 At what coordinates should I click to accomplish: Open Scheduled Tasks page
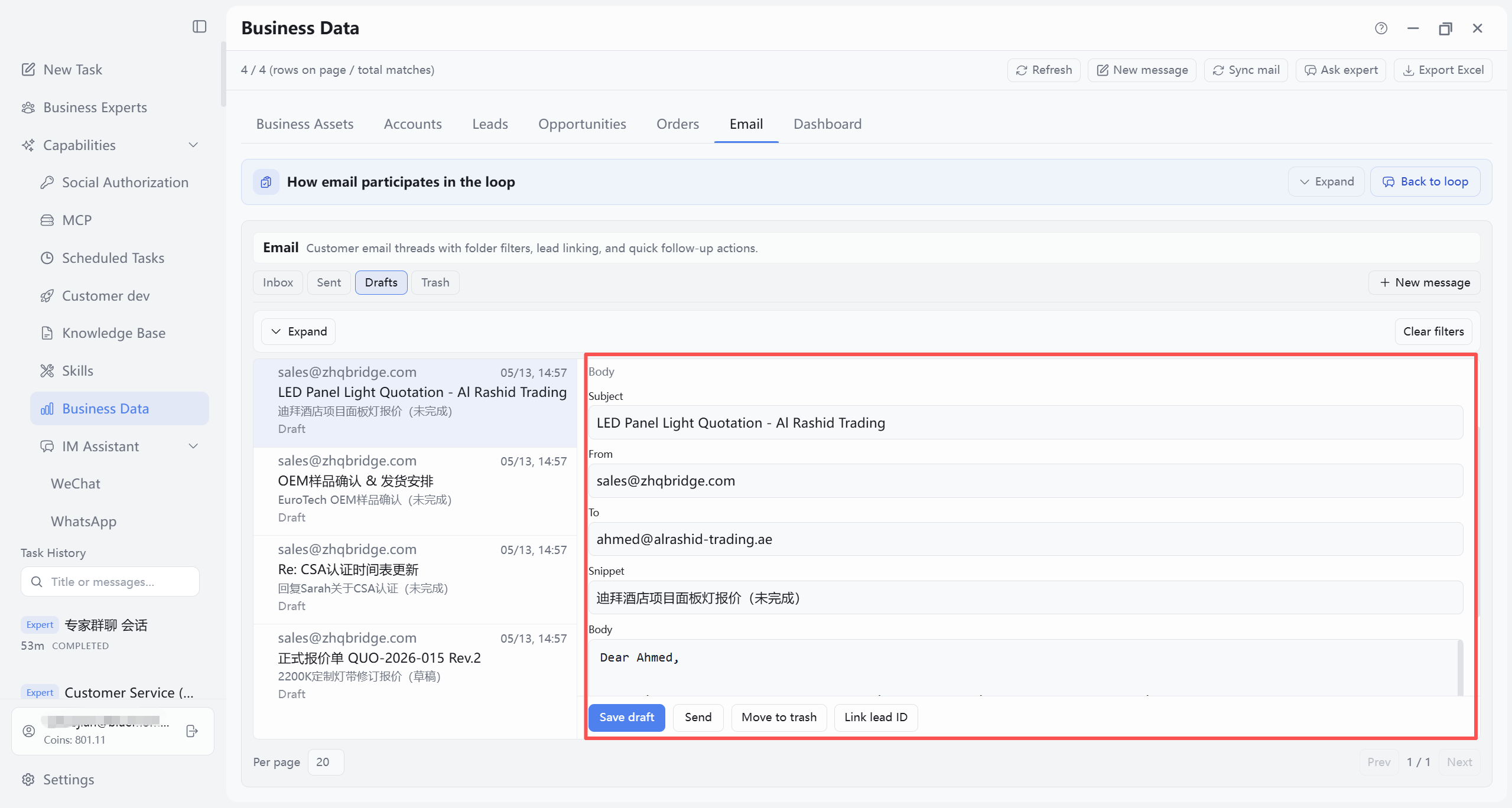(102, 258)
